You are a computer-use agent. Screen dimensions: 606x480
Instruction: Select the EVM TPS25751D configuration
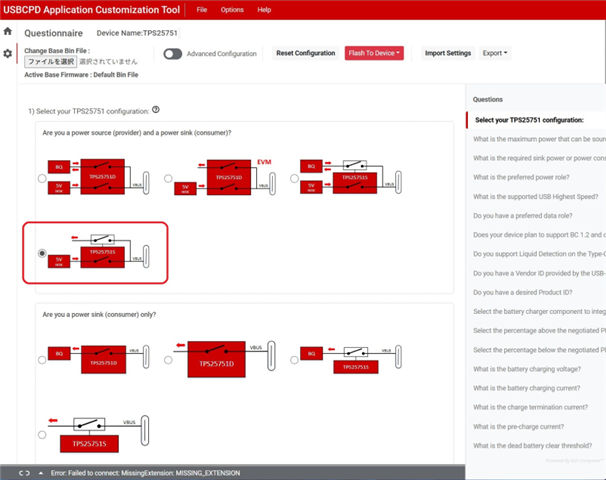(x=168, y=178)
